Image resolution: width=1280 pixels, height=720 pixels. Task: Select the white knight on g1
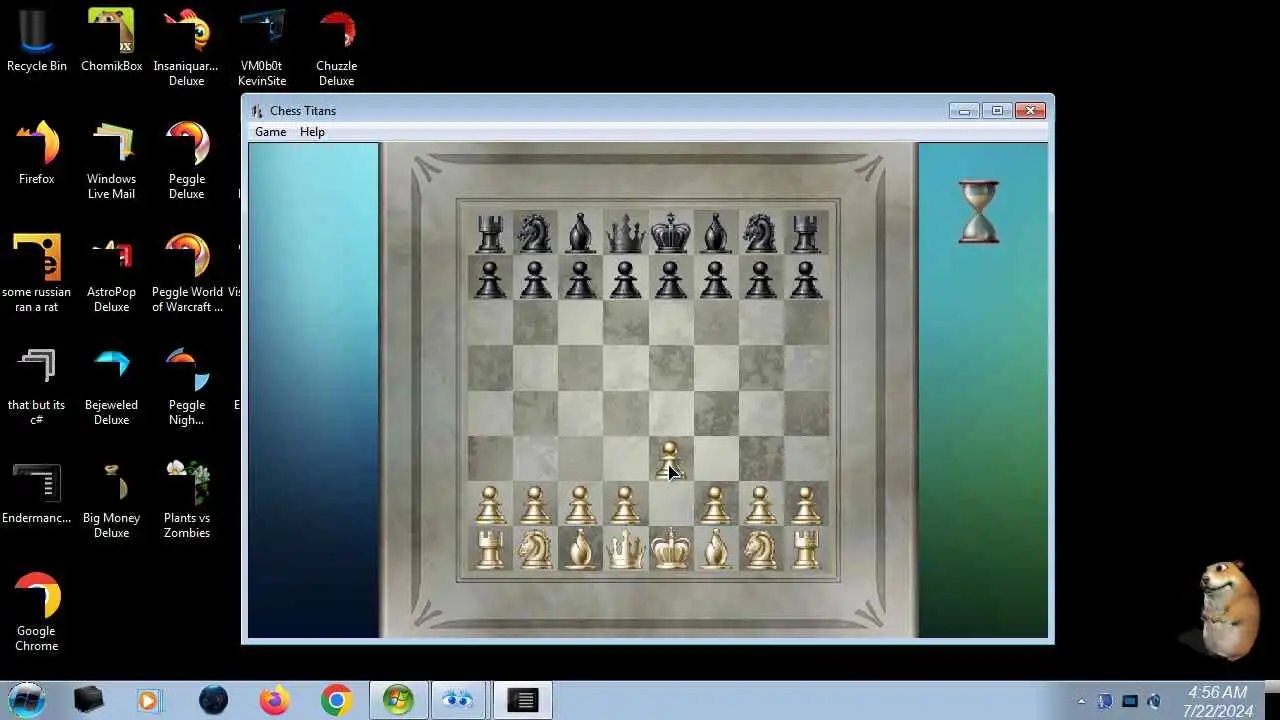(x=760, y=549)
